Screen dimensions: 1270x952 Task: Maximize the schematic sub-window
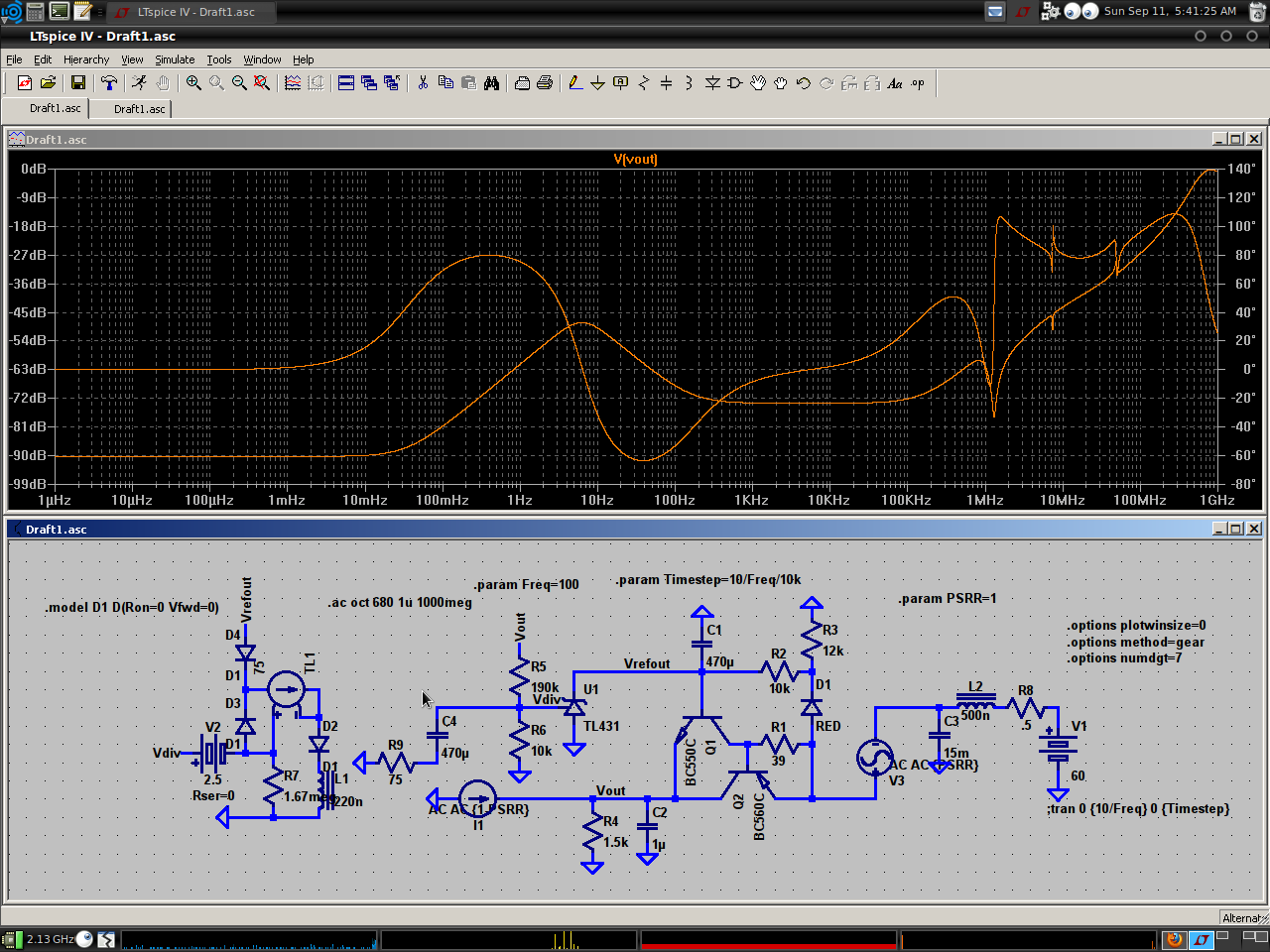tap(1236, 529)
